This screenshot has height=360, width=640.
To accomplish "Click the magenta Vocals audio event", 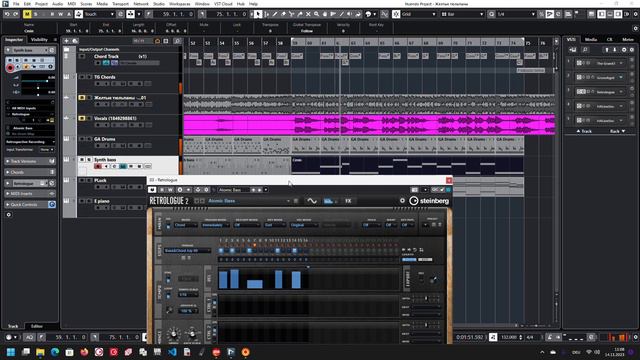I will click(369, 125).
